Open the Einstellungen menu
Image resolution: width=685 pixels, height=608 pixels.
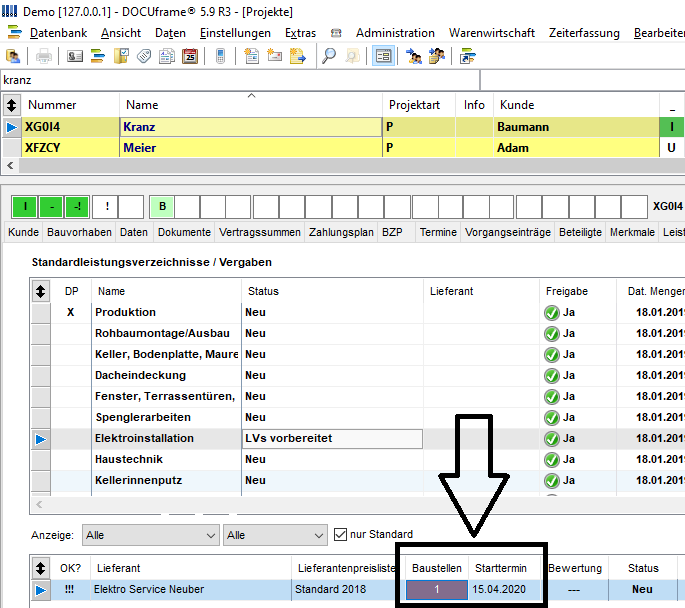235,33
